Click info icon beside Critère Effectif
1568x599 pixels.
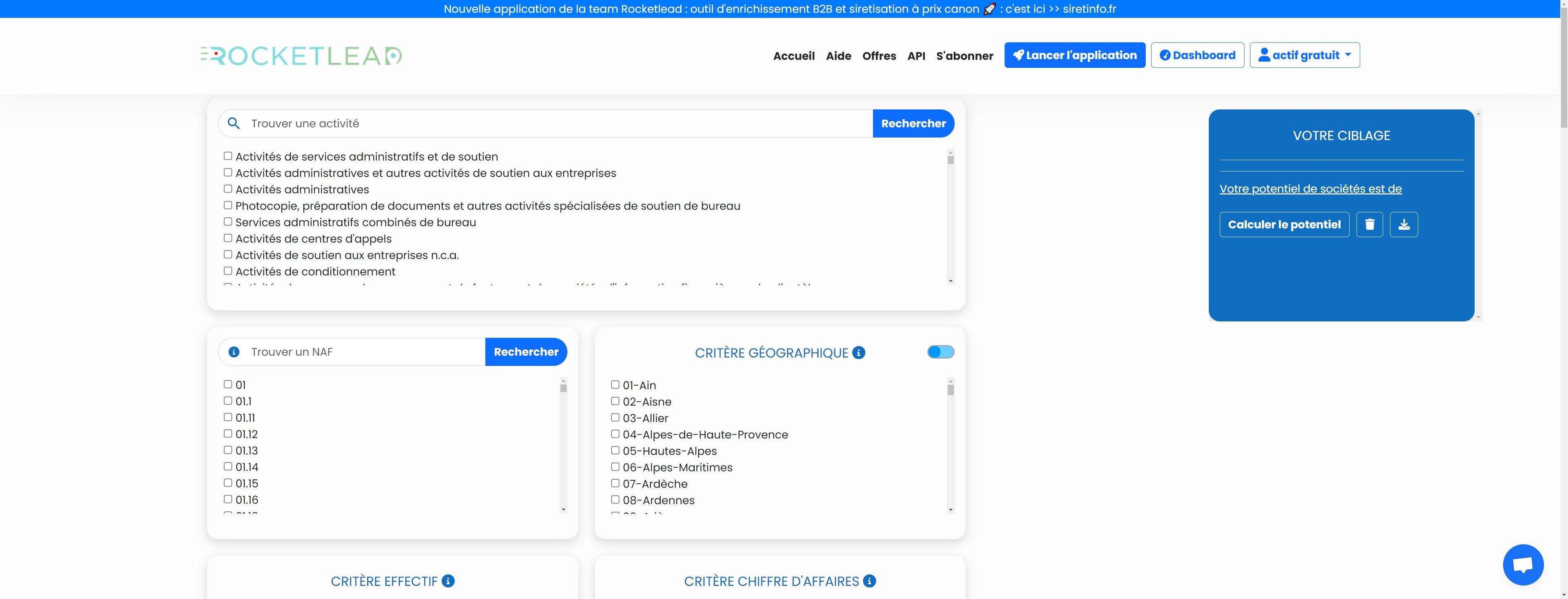coord(448,581)
